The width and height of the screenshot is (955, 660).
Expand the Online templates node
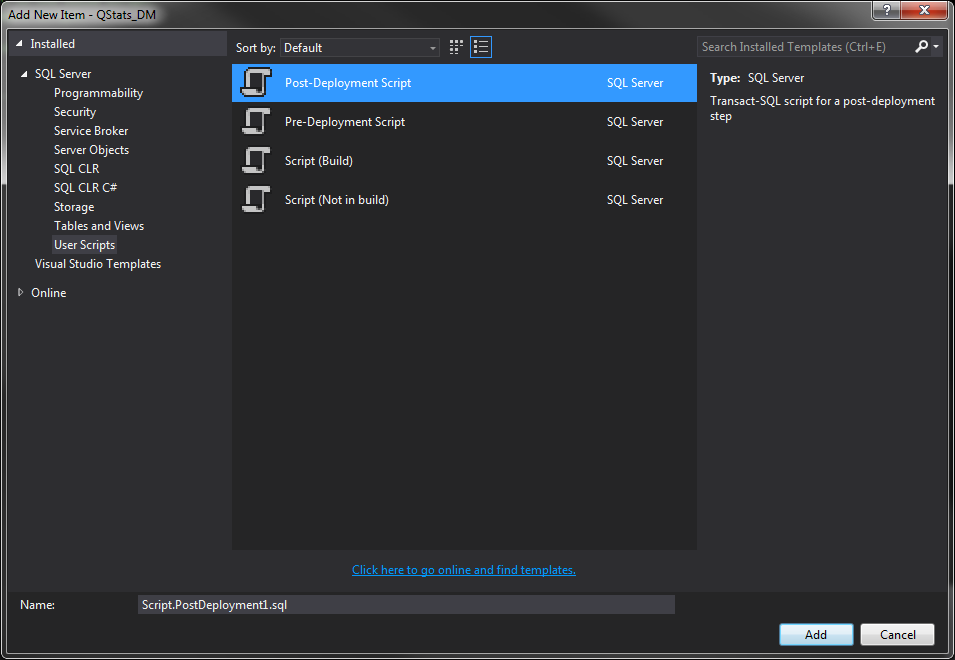(21, 293)
